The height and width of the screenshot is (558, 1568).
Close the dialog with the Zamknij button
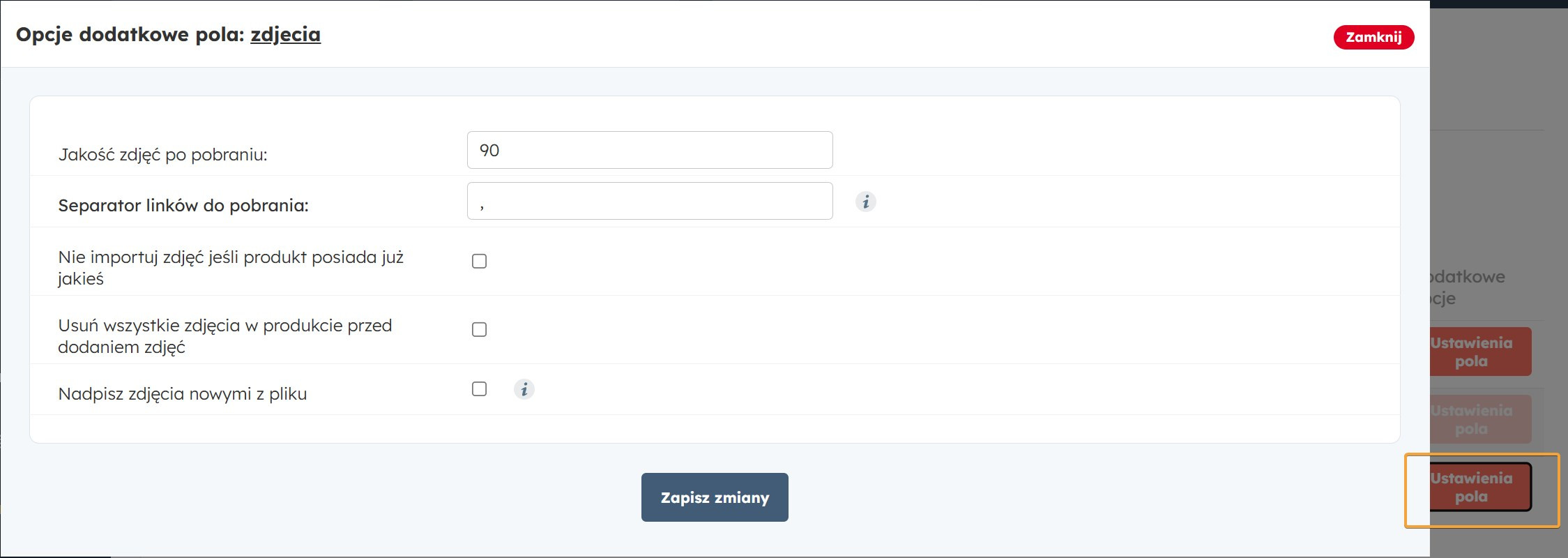click(x=1373, y=37)
